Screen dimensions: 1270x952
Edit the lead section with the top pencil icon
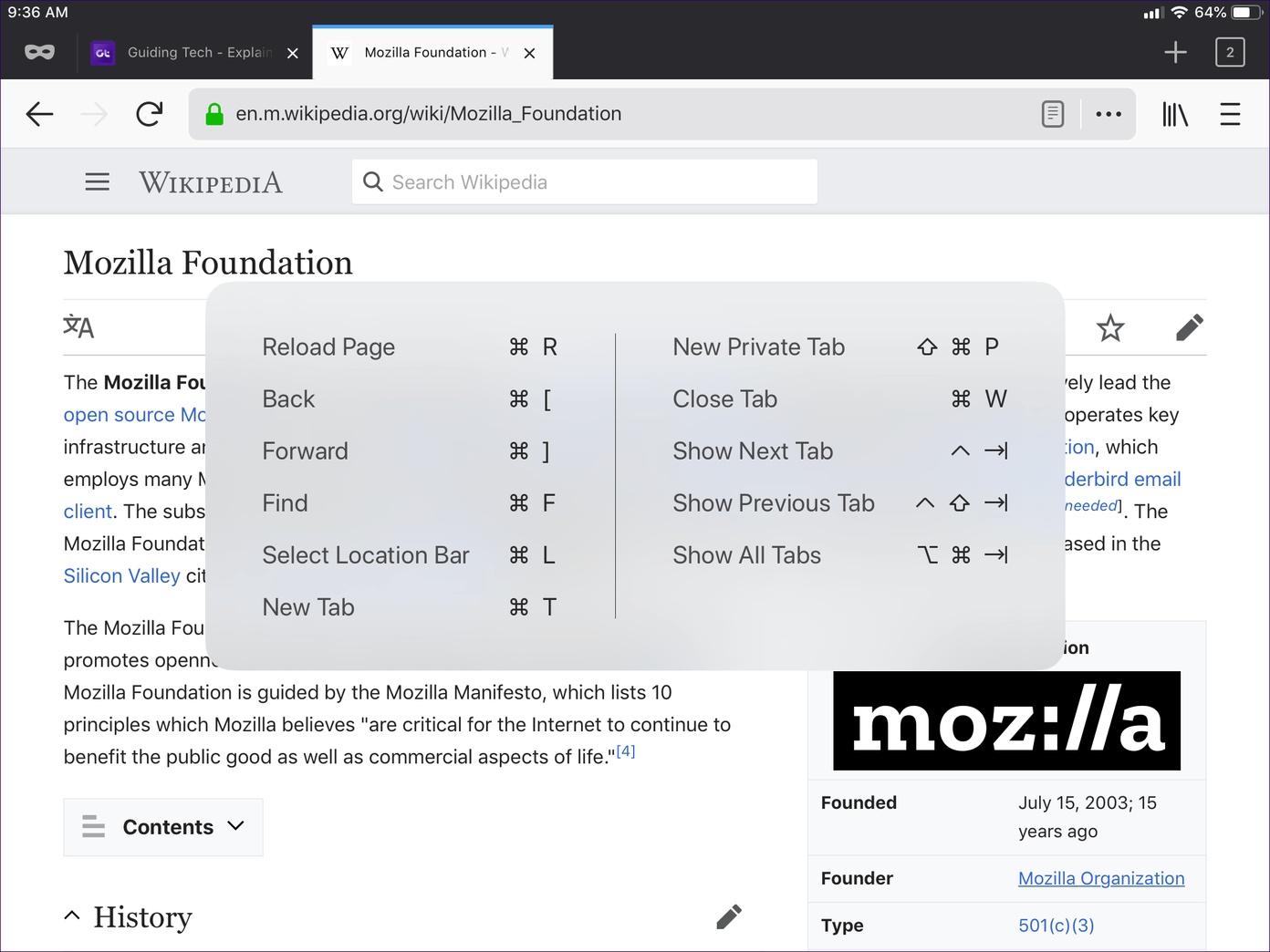tap(1190, 327)
